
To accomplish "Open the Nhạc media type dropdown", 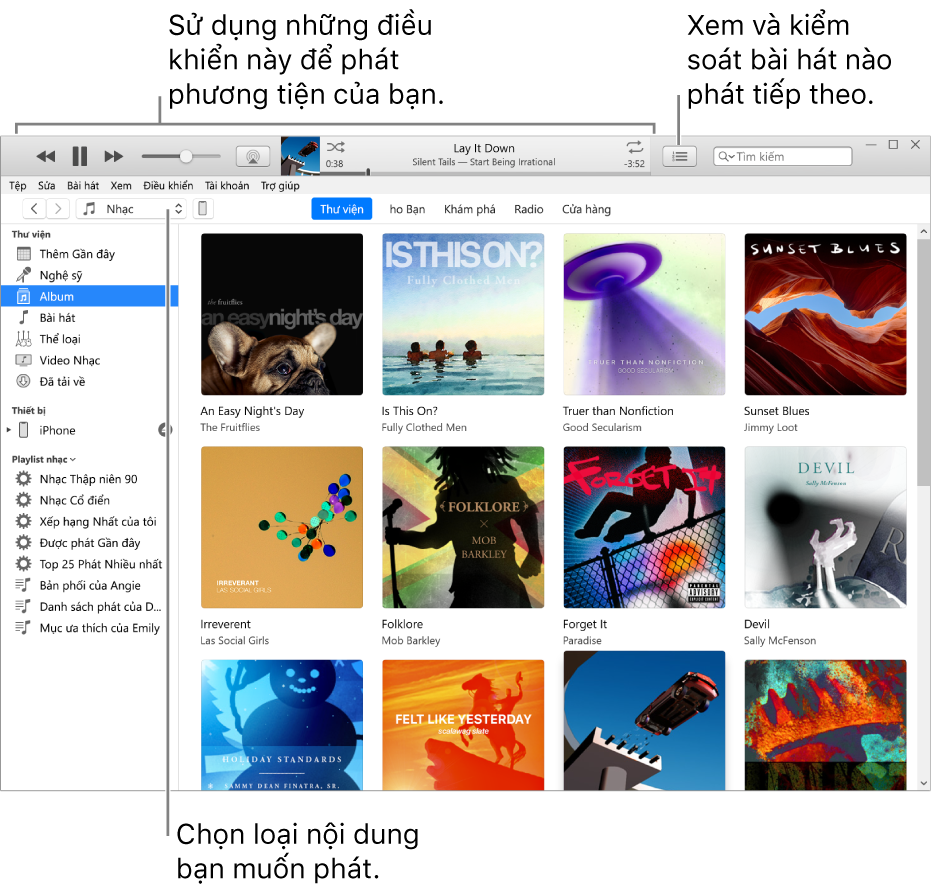I will point(131,209).
